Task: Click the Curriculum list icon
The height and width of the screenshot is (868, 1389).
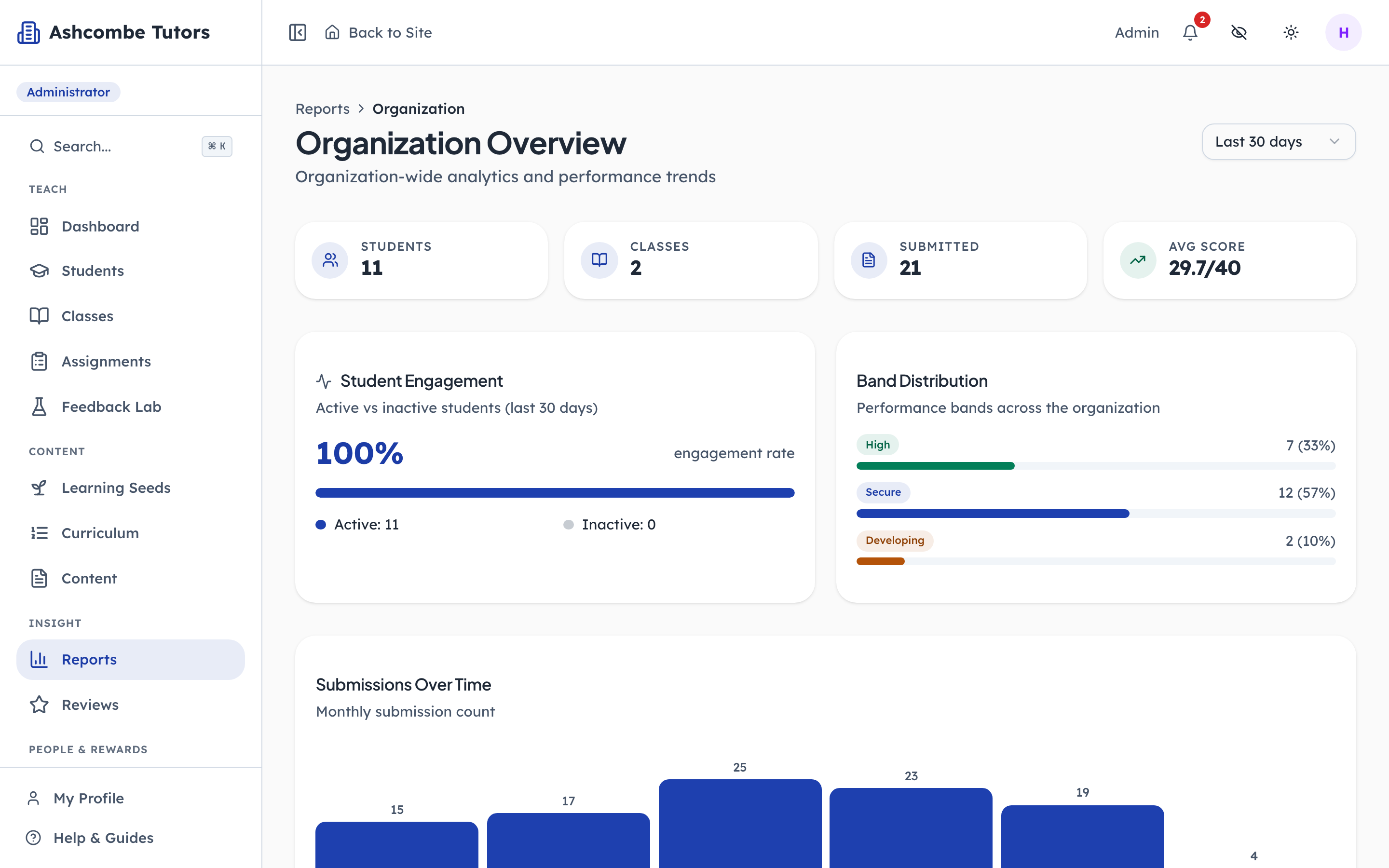Action: 39,533
